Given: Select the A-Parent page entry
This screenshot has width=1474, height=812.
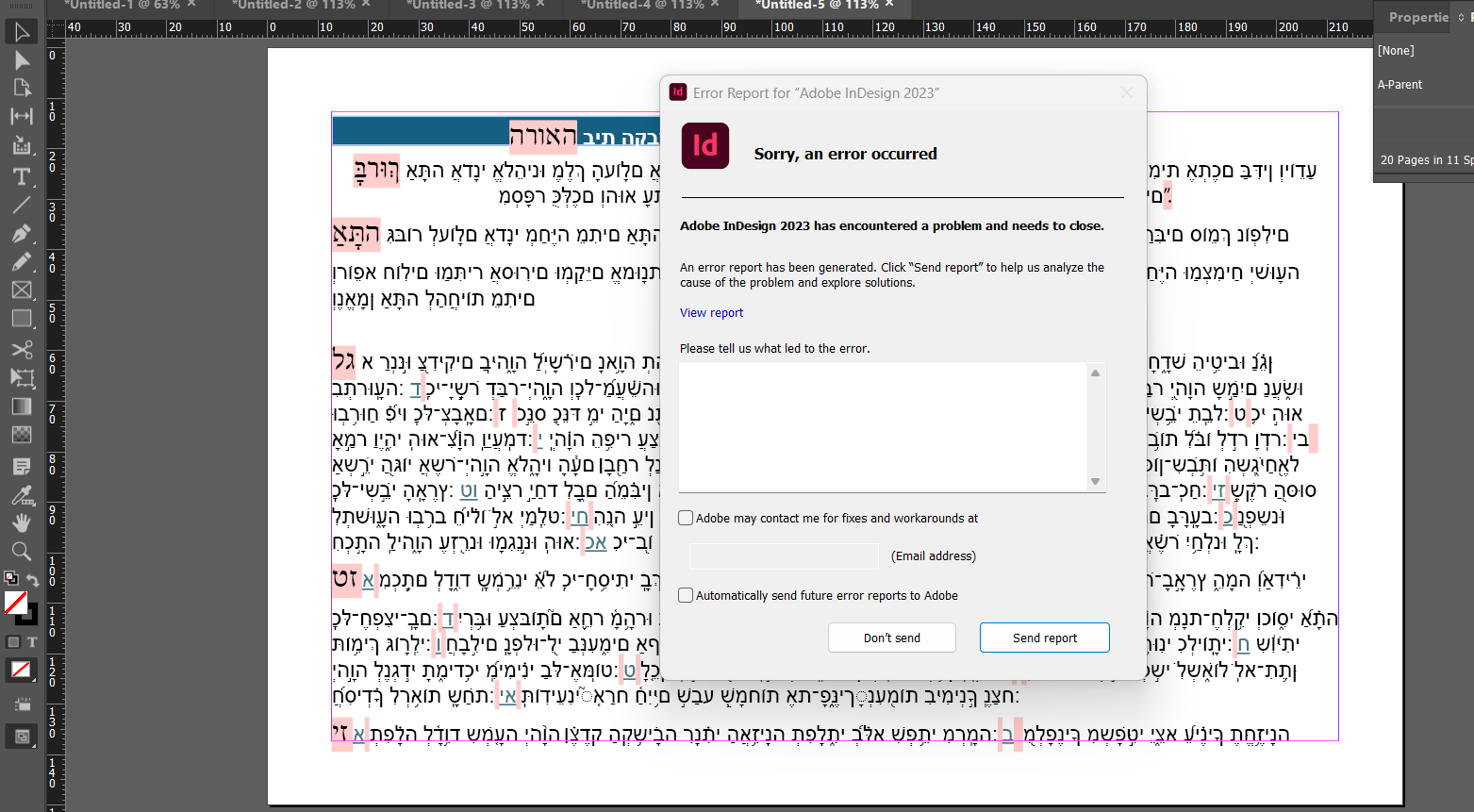Looking at the screenshot, I should [x=1399, y=84].
